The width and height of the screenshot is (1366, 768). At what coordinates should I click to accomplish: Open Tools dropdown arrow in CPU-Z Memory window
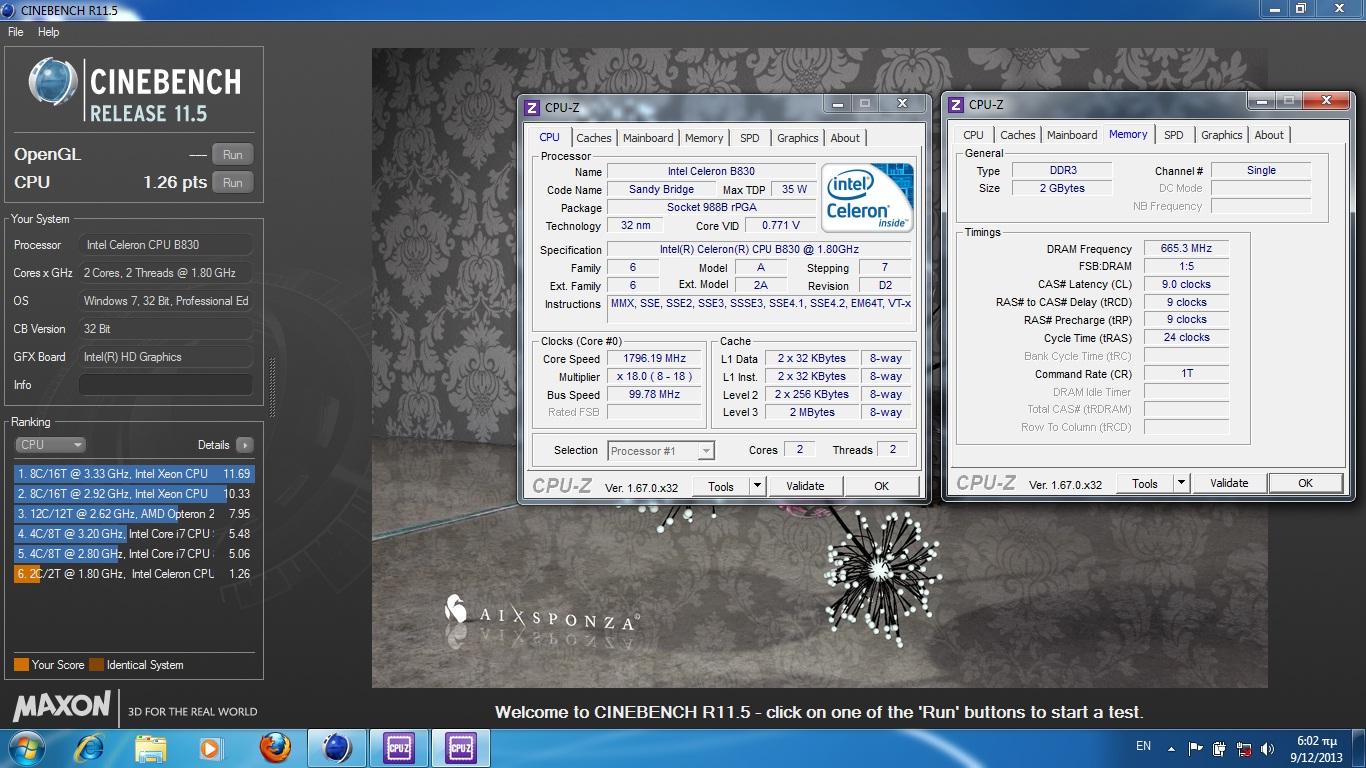click(x=1181, y=483)
